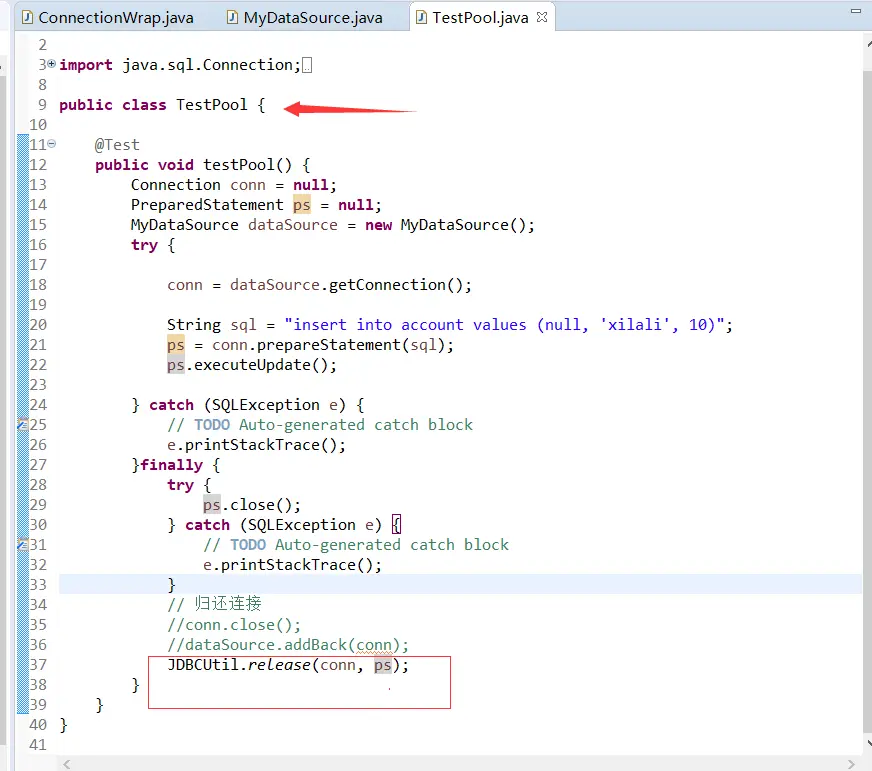This screenshot has height=771, width=872.
Task: Collapse the testPool method at line 11
Action: pos(52,144)
